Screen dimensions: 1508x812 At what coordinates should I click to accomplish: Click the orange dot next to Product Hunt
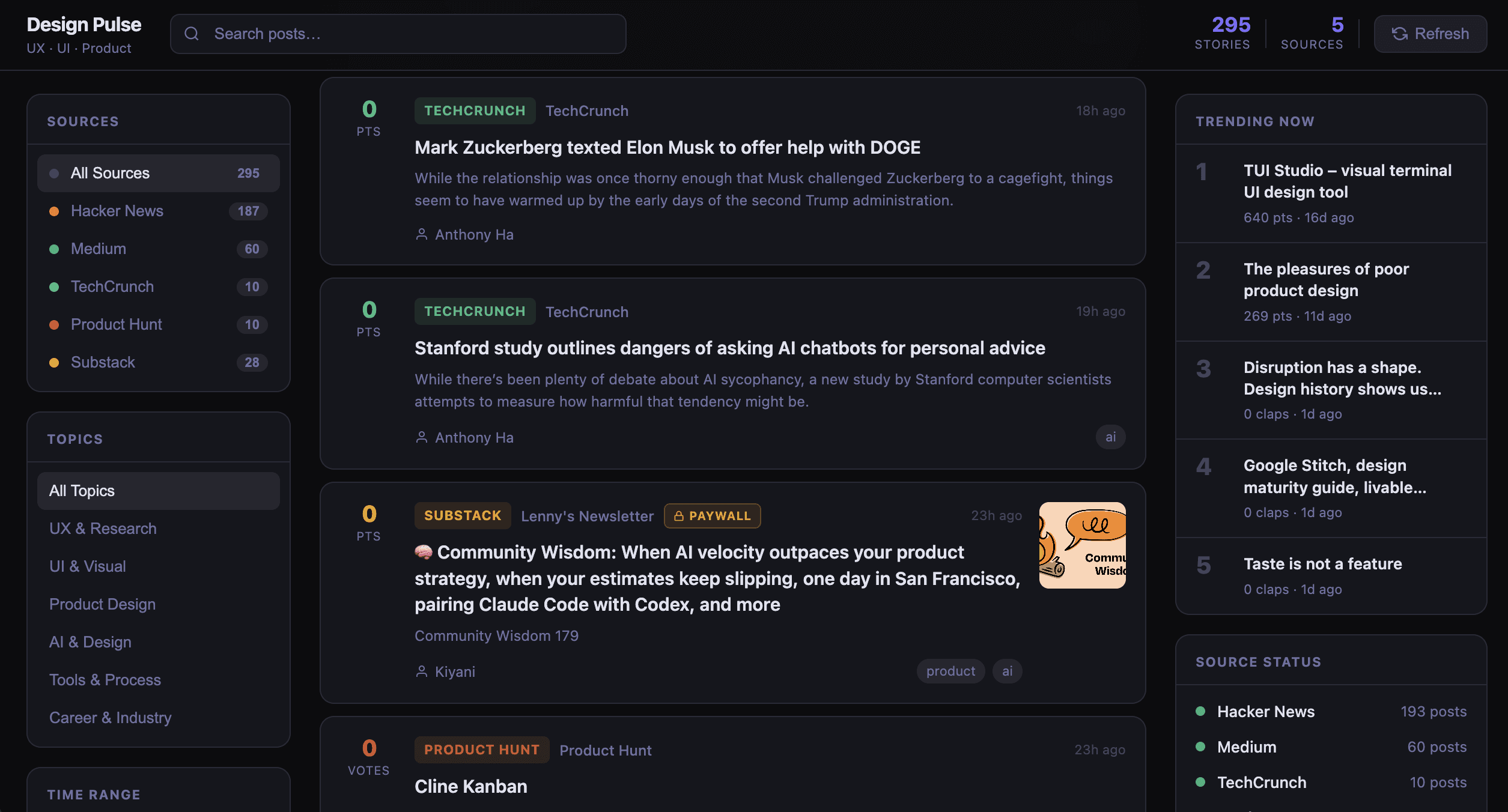pyautogui.click(x=55, y=324)
